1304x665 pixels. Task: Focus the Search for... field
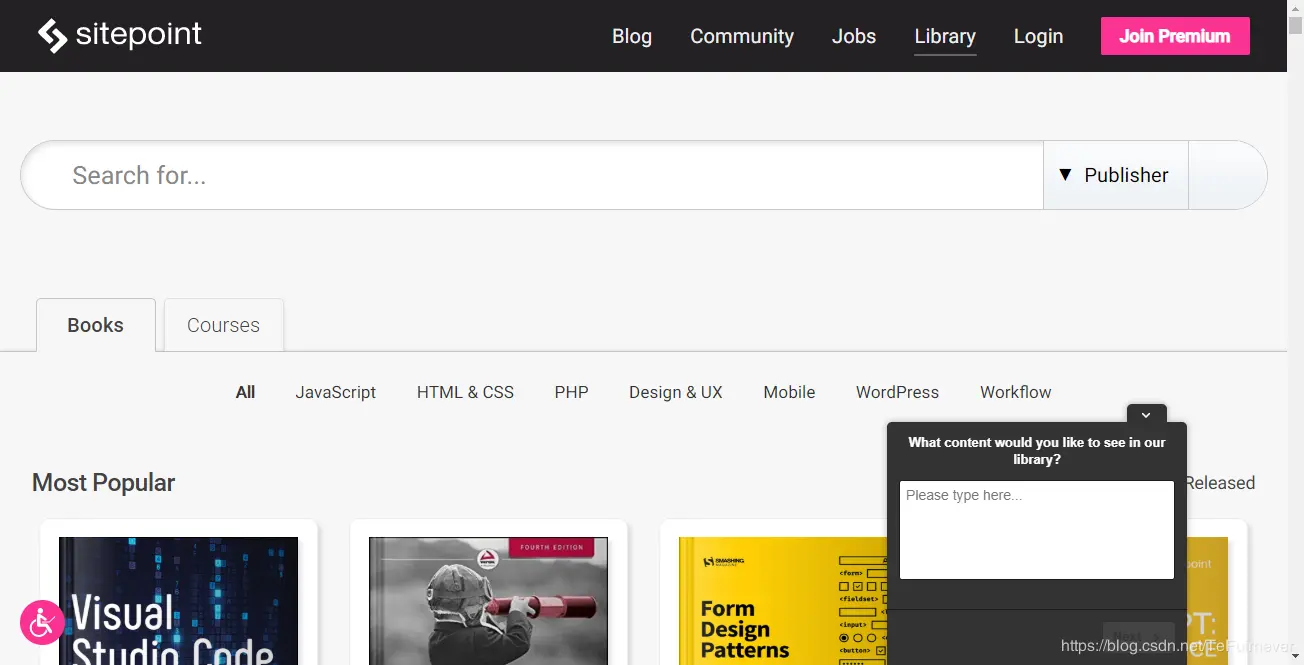(x=532, y=175)
